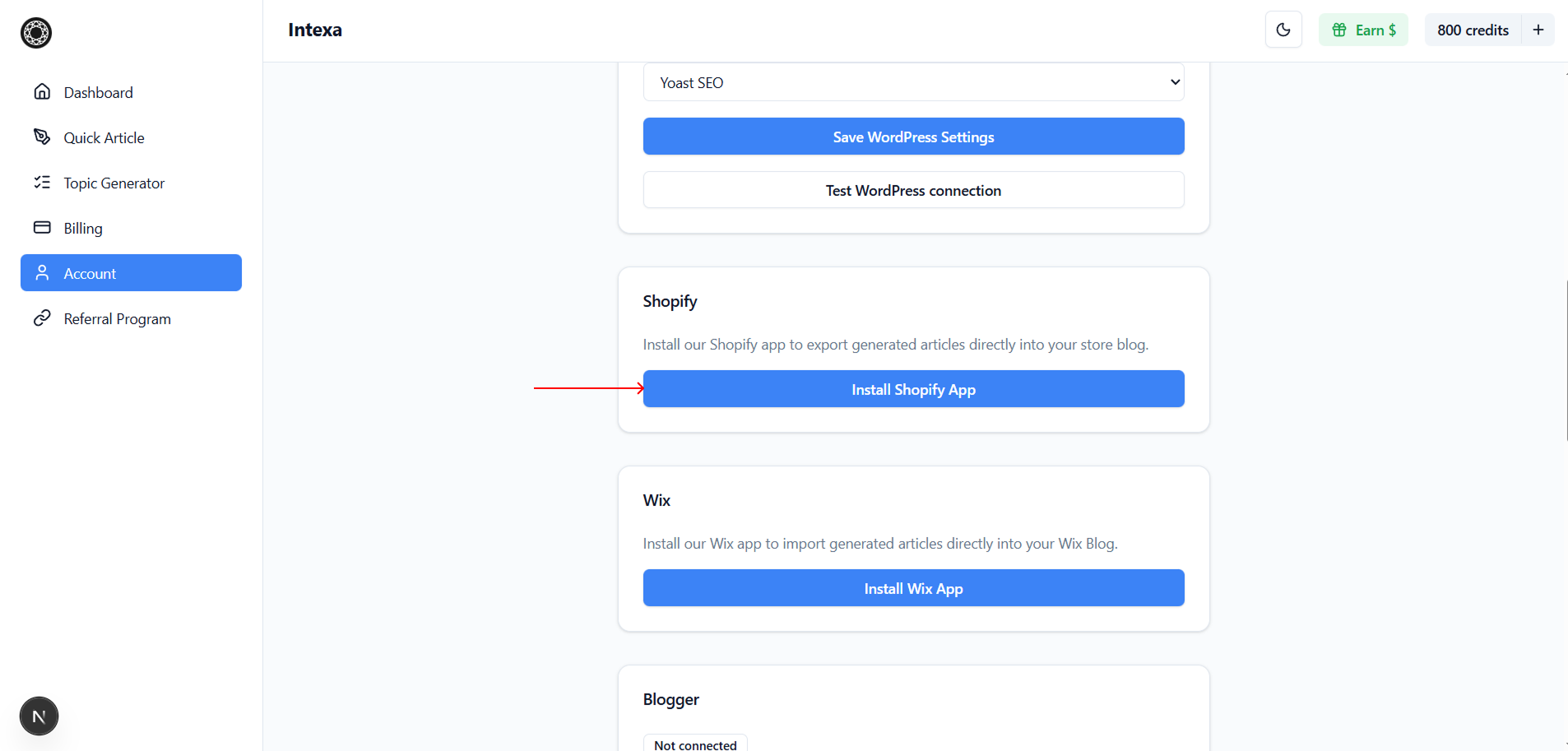Click the Billing card icon
Screen dimensions: 1568x751
click(x=42, y=228)
